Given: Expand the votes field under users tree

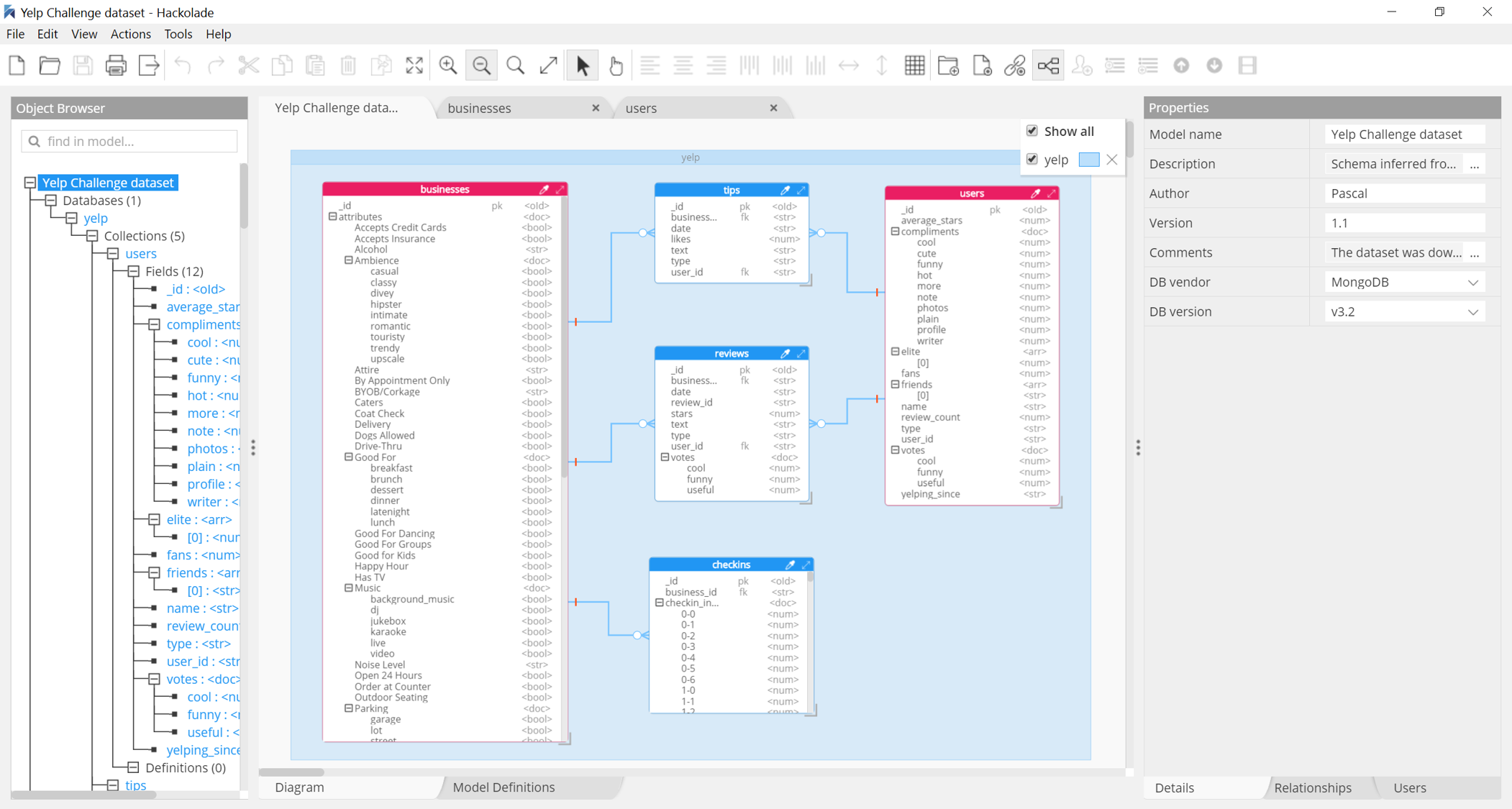Looking at the screenshot, I should [152, 679].
